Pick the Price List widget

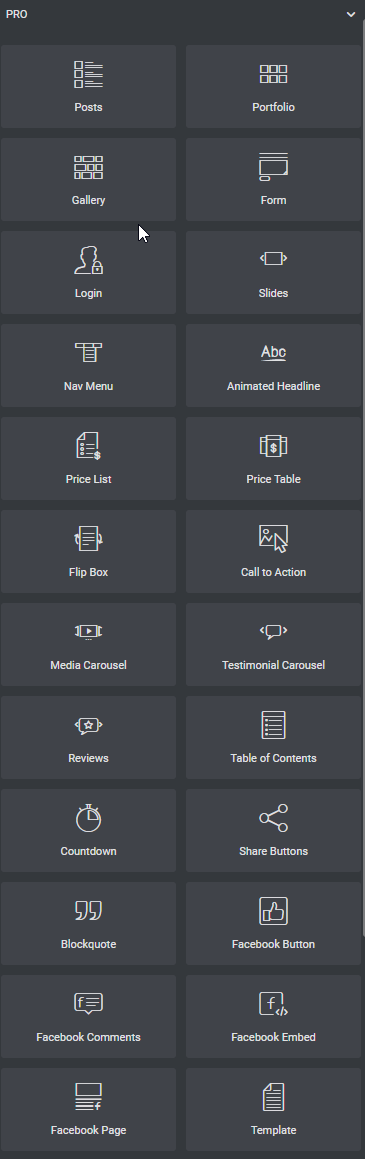point(89,459)
